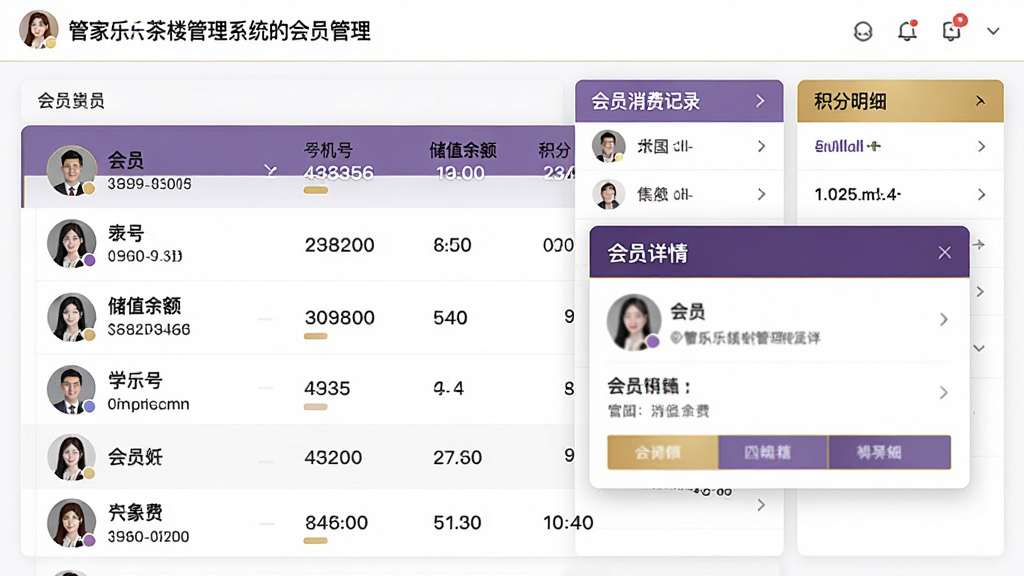Click the value 846:00

[336, 522]
